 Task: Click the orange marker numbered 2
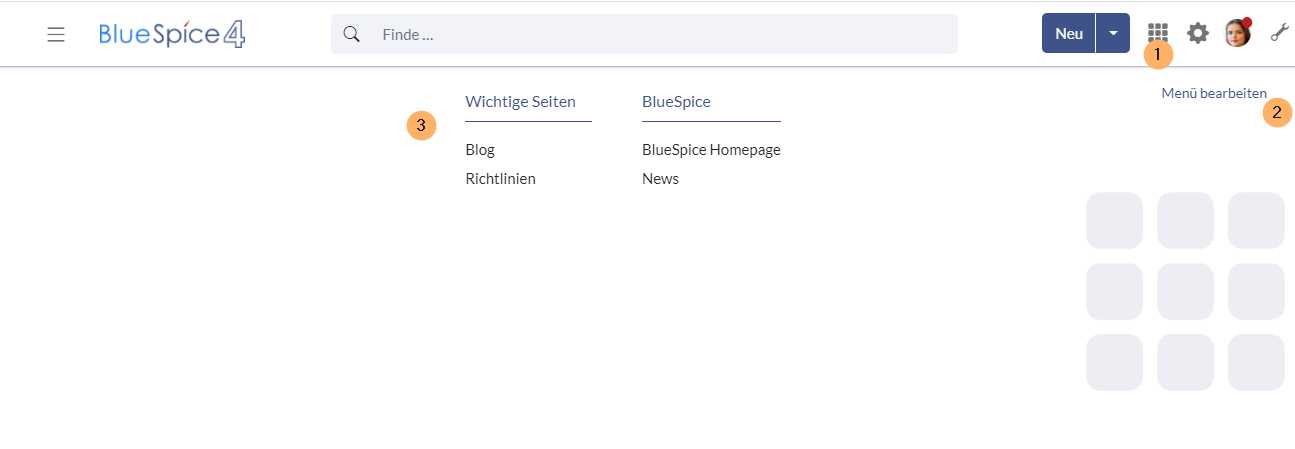point(1276,112)
